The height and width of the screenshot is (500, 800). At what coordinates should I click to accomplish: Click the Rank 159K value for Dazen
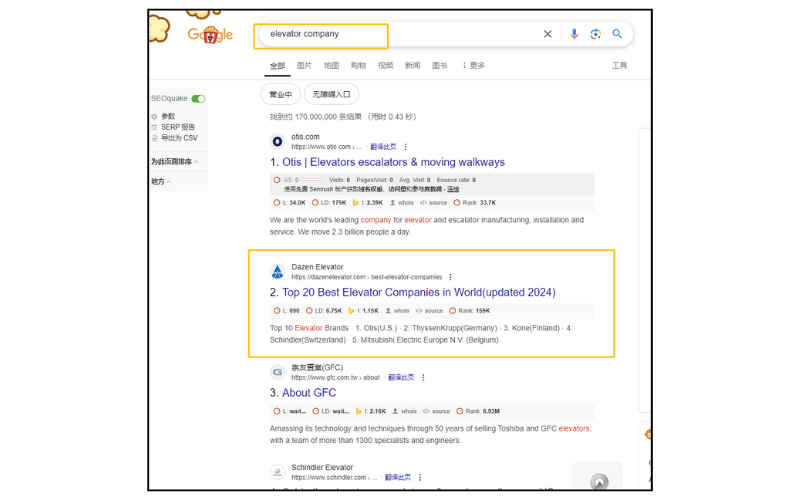pyautogui.click(x=470, y=311)
